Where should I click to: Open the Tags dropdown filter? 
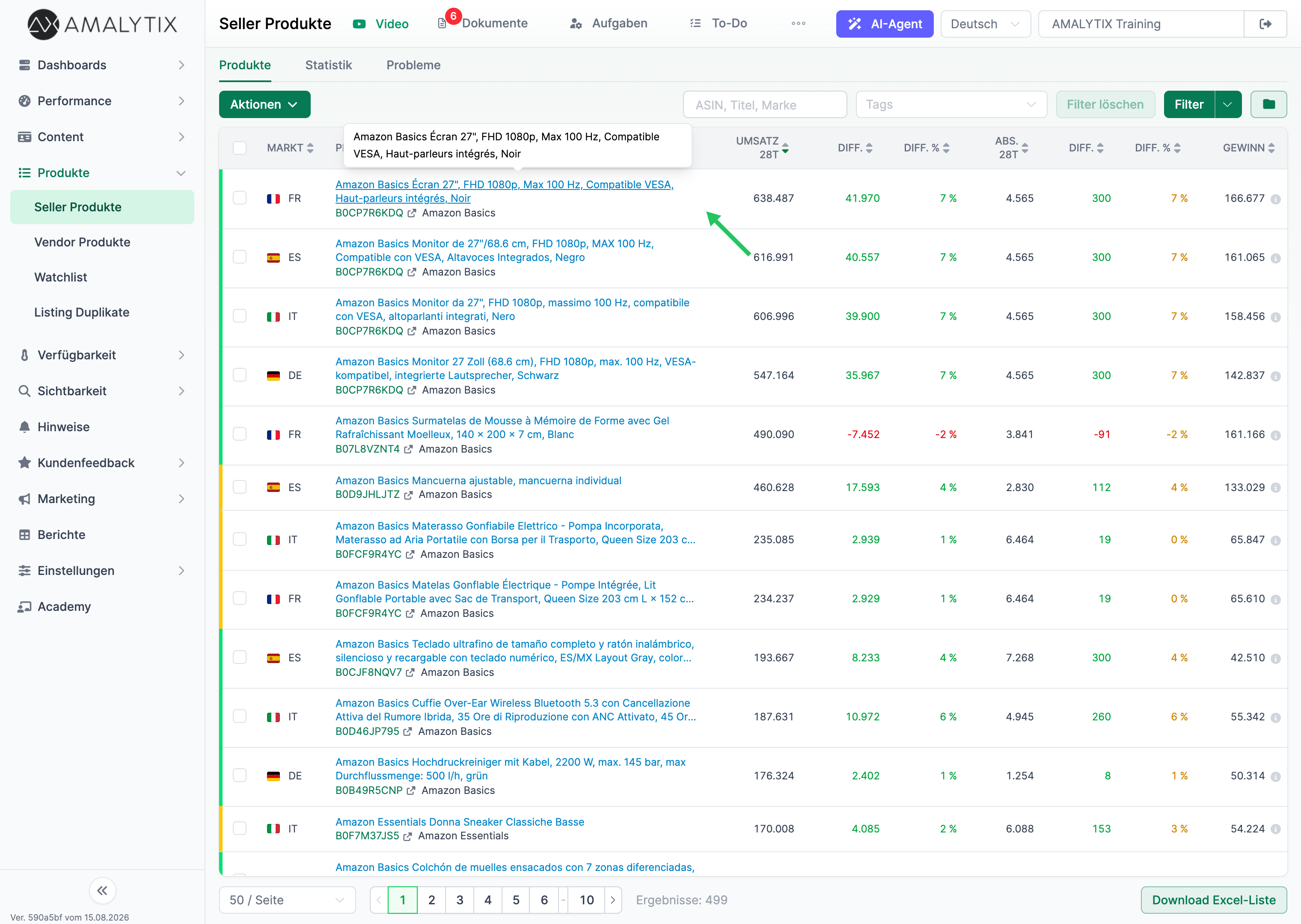tap(951, 105)
